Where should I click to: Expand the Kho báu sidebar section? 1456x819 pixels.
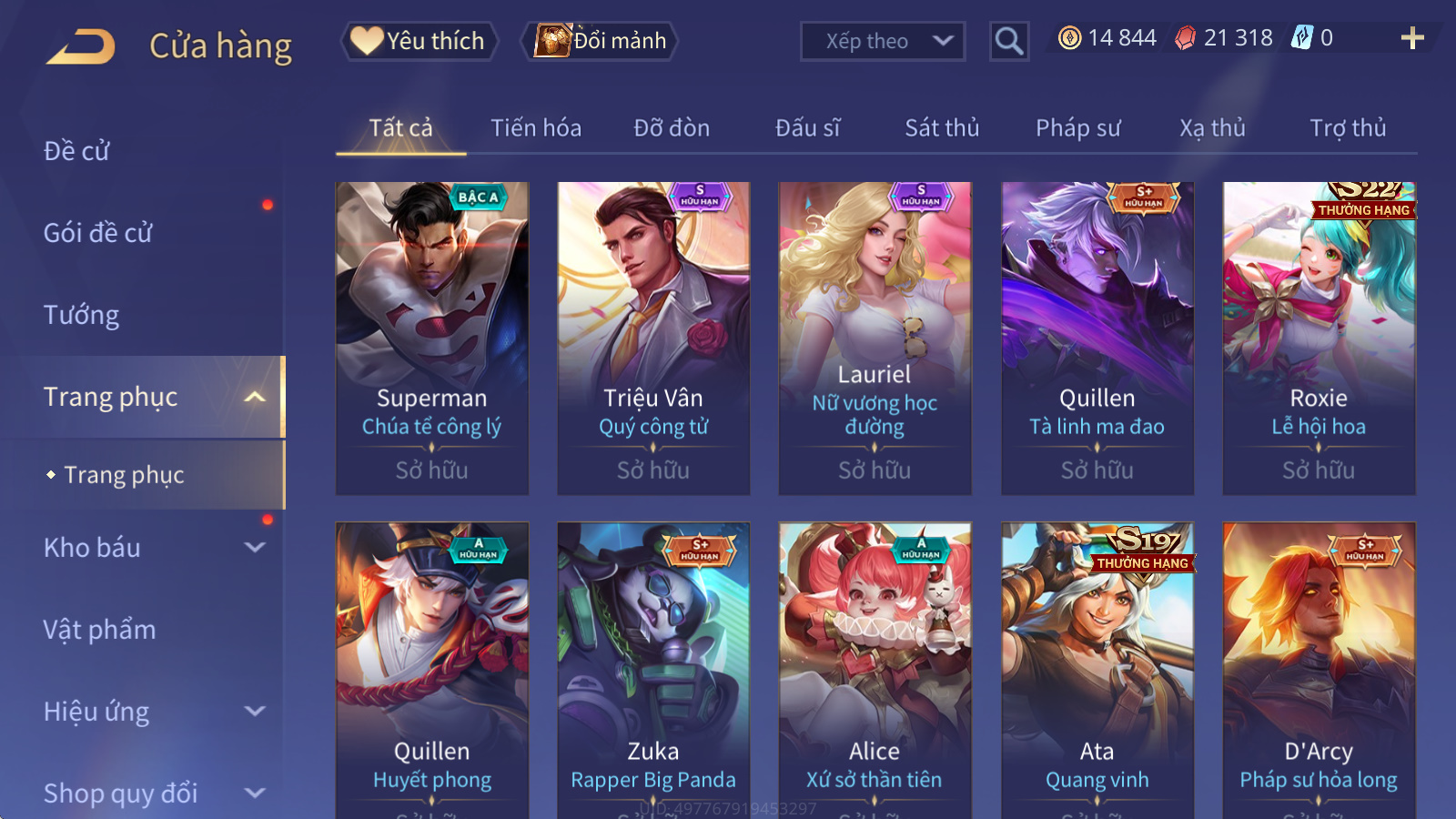click(256, 548)
